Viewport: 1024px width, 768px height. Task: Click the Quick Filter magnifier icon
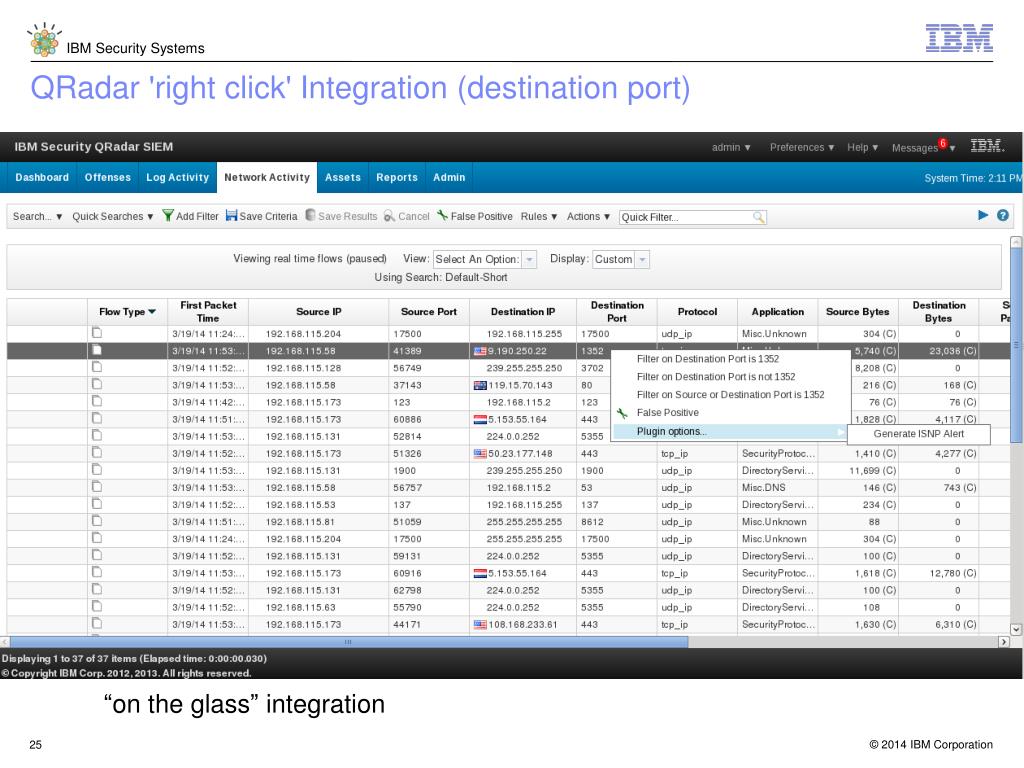coord(758,217)
